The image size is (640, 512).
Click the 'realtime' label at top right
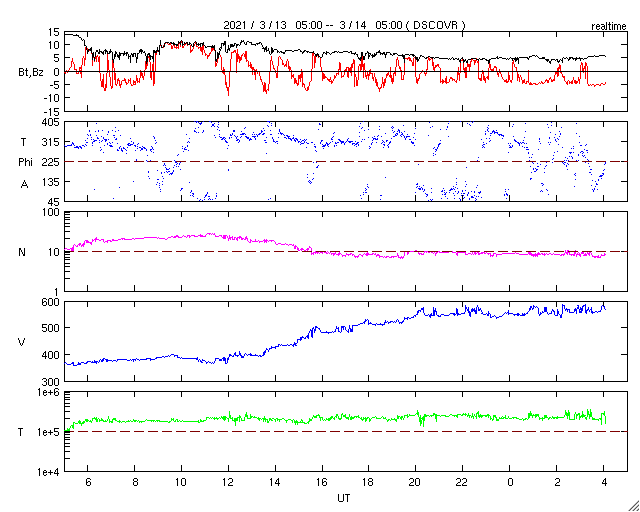click(609, 27)
